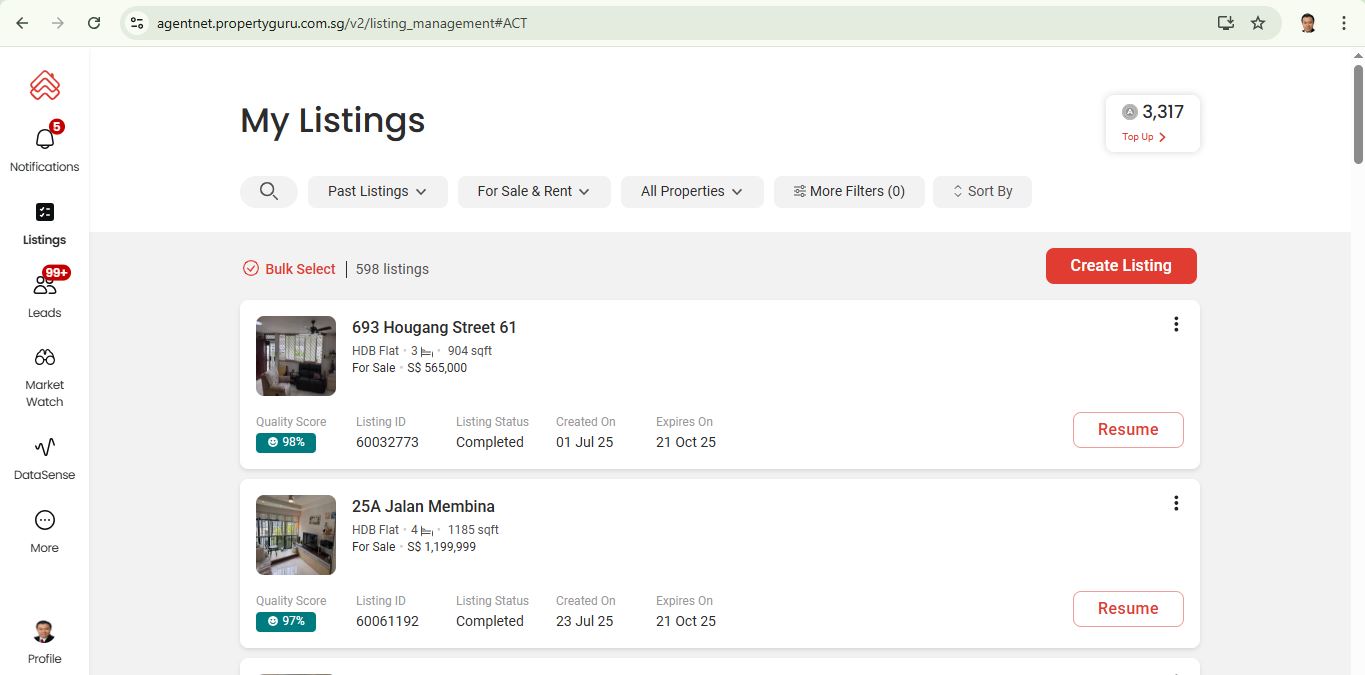
Task: Open DataSense from sidebar
Action: pyautogui.click(x=45, y=448)
